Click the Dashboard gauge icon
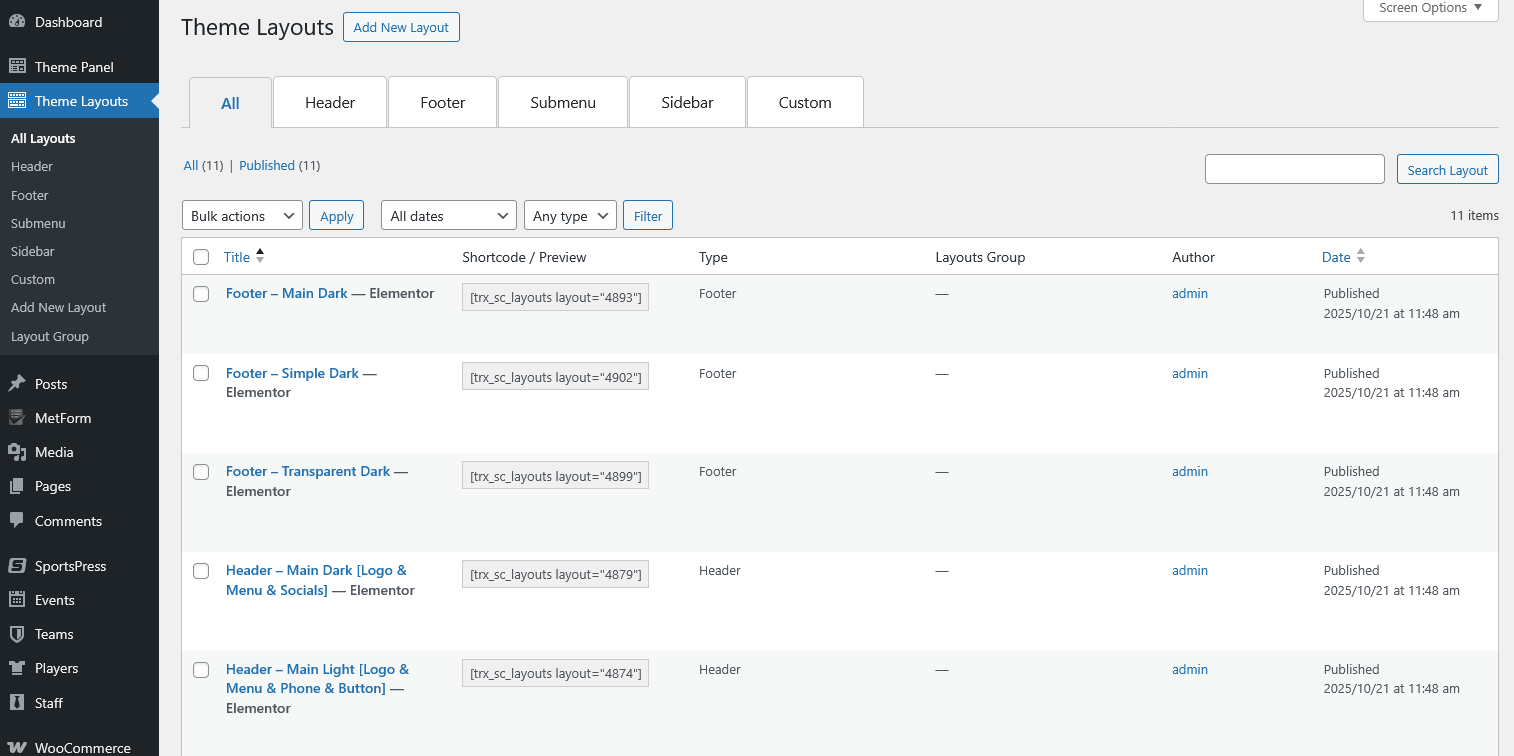Viewport: 1514px width, 756px height. (x=17, y=22)
